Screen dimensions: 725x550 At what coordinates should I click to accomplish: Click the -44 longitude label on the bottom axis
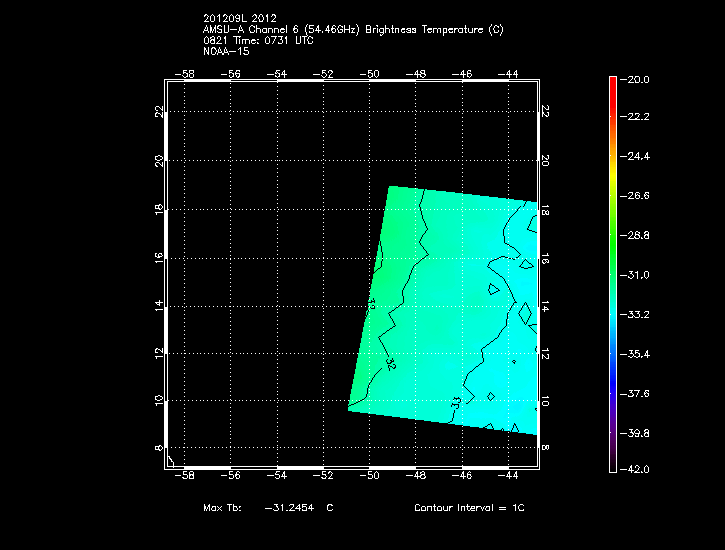click(x=508, y=478)
